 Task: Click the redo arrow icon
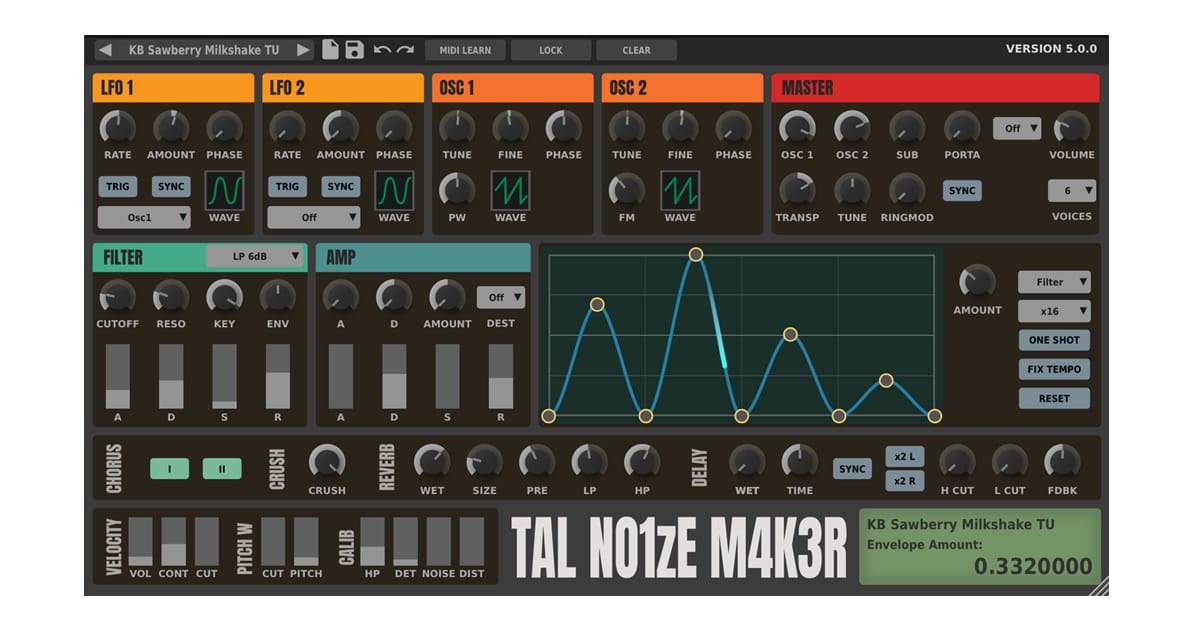pos(405,50)
